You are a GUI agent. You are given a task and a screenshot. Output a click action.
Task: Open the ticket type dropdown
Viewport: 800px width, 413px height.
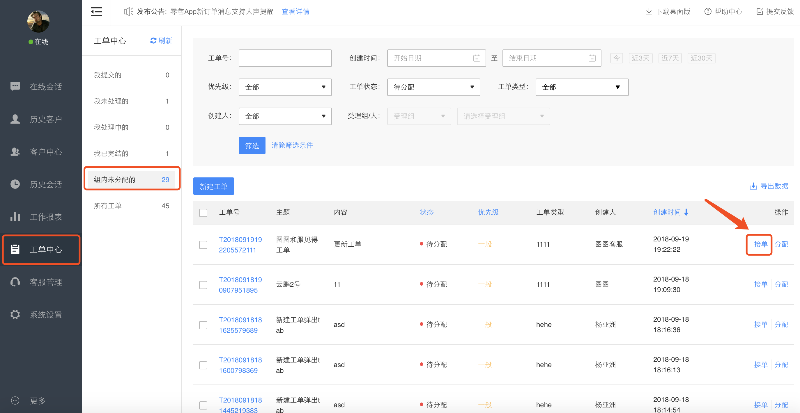click(x=582, y=87)
